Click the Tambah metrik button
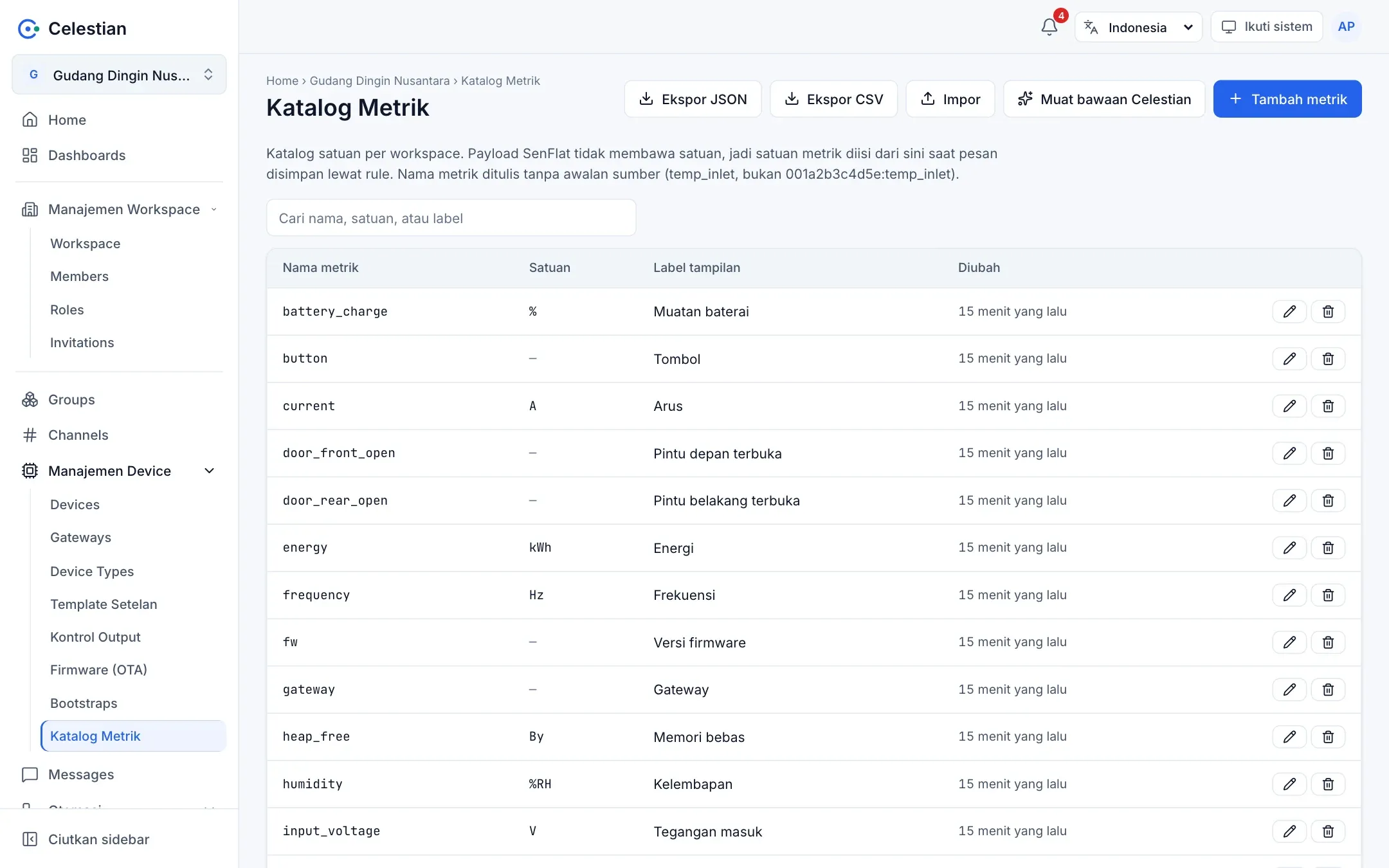Screen dimensions: 1389x868 click(1287, 99)
